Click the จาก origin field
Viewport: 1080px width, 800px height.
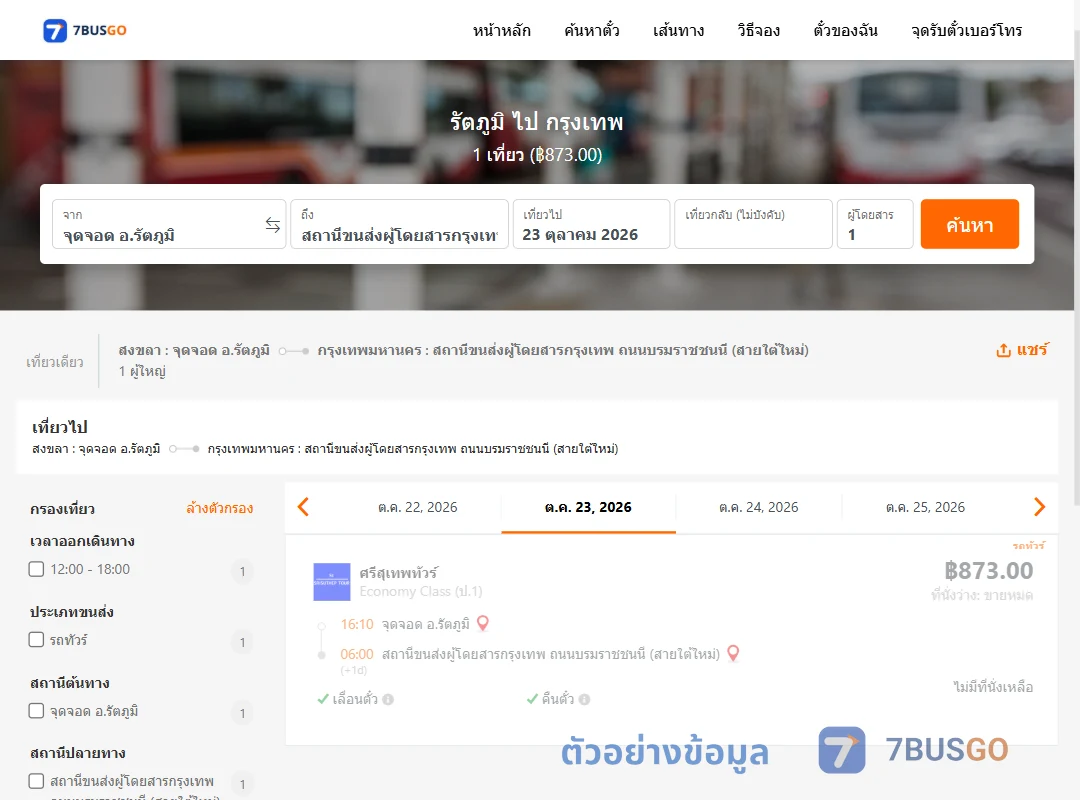coord(169,224)
